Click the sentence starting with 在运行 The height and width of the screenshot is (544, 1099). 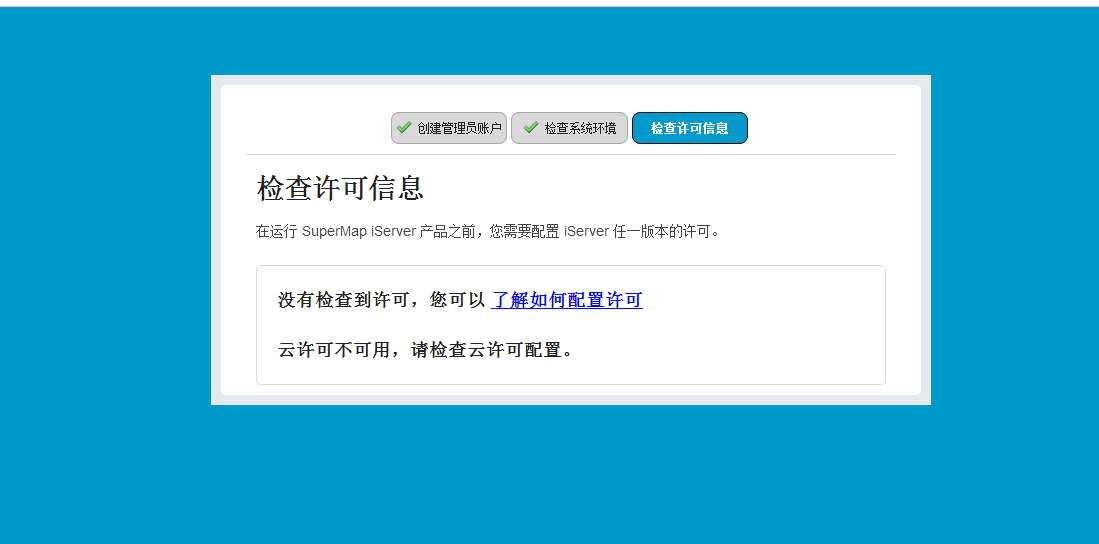click(x=488, y=231)
